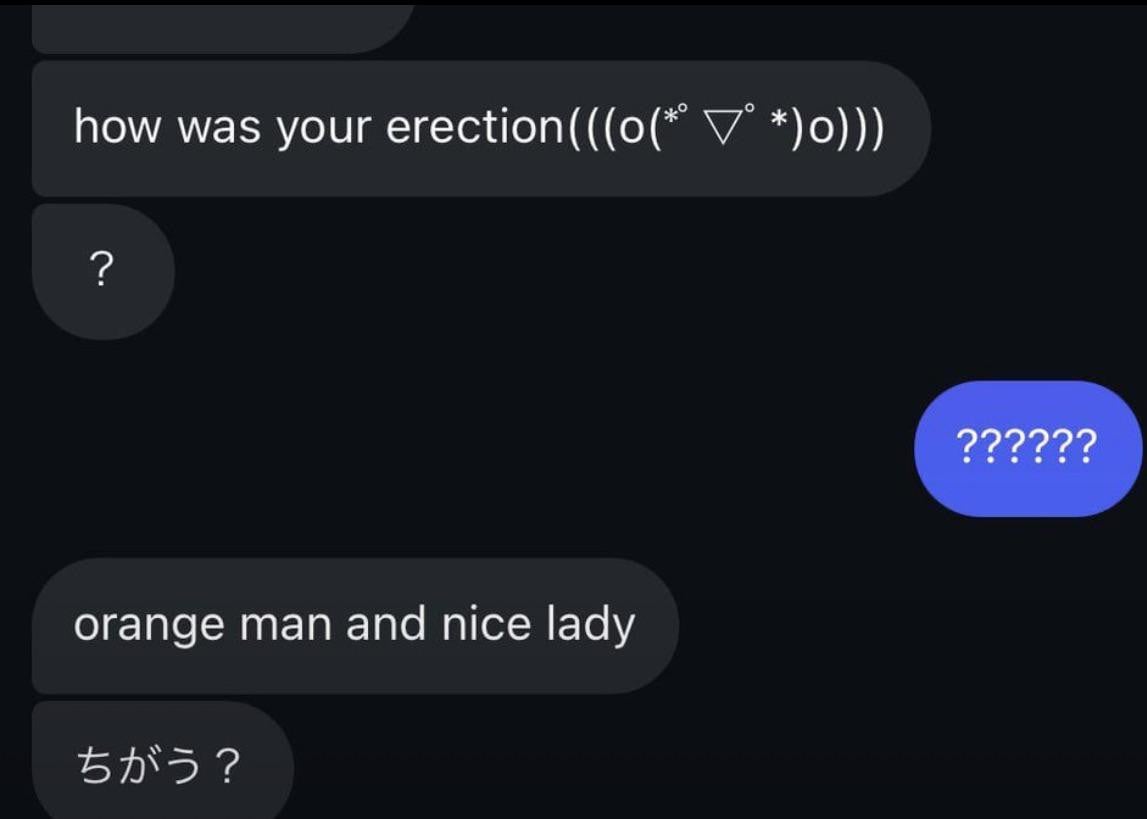Click the triangle mouth of the kaomoji
Image resolution: width=1147 pixels, height=819 pixels.
pos(719,129)
